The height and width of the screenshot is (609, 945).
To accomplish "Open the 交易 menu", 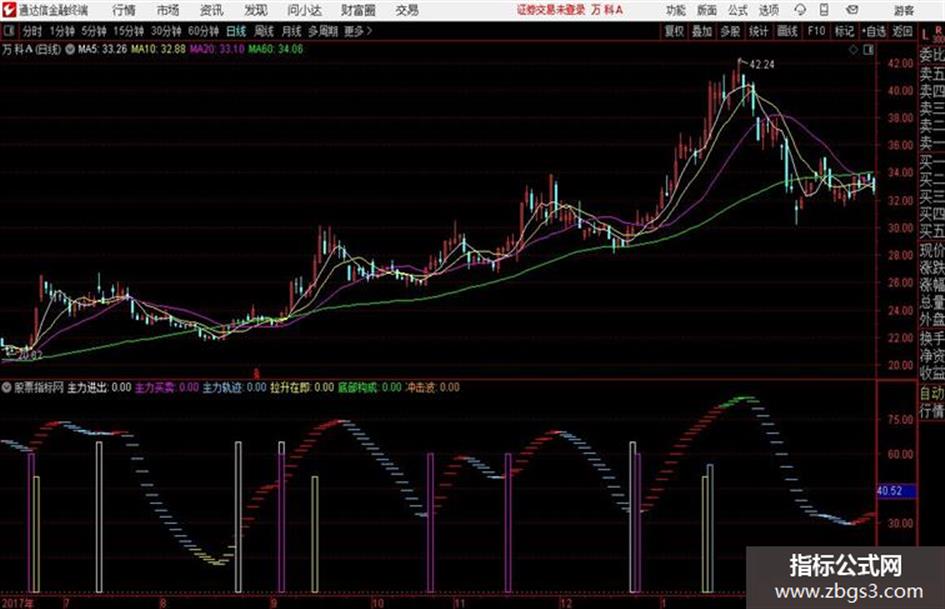I will pos(407,10).
